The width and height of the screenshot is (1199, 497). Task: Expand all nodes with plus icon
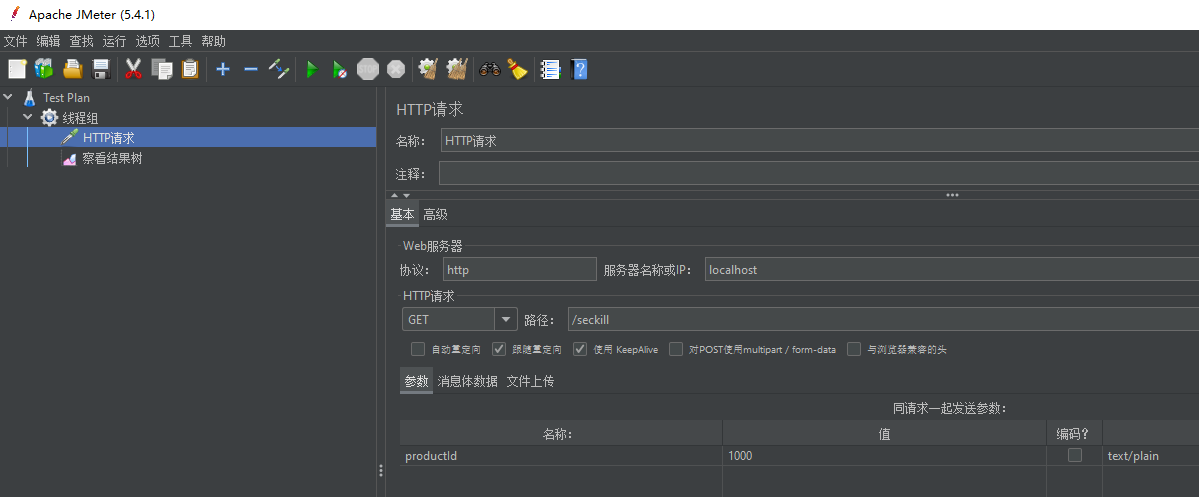223,70
